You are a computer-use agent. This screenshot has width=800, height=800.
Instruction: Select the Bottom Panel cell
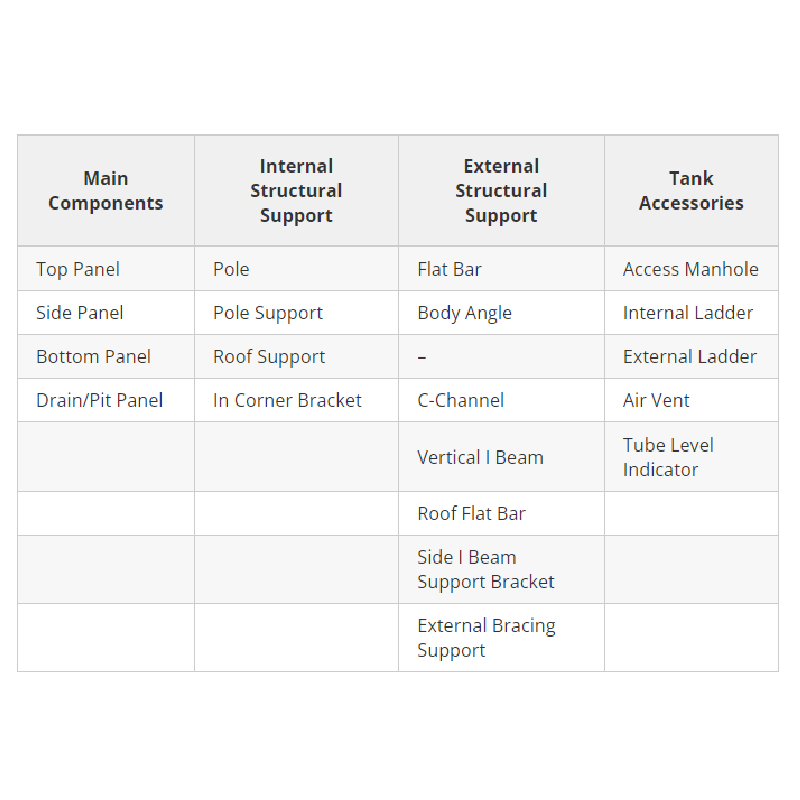tap(93, 357)
